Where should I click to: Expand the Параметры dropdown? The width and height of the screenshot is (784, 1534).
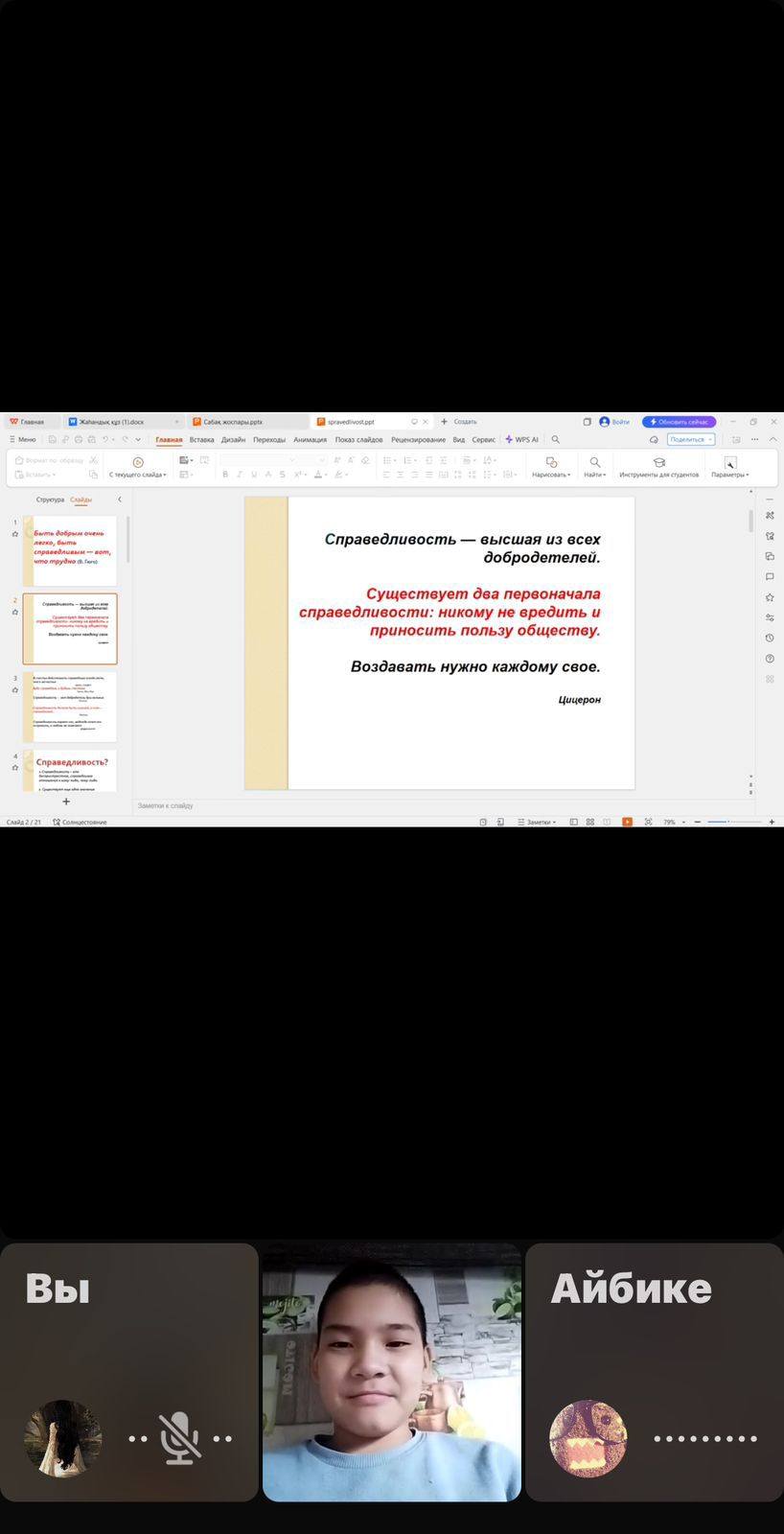click(730, 466)
